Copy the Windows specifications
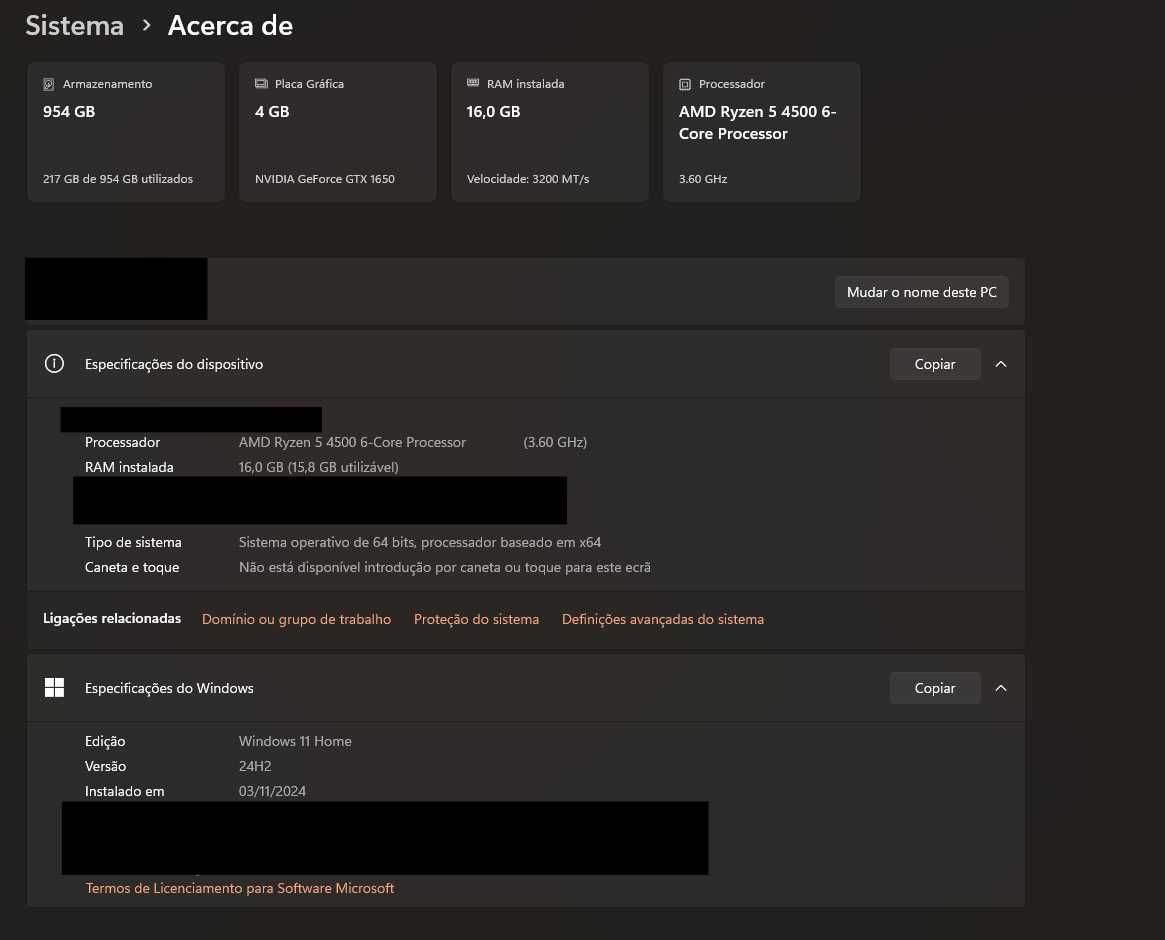The image size is (1165, 940). point(935,688)
